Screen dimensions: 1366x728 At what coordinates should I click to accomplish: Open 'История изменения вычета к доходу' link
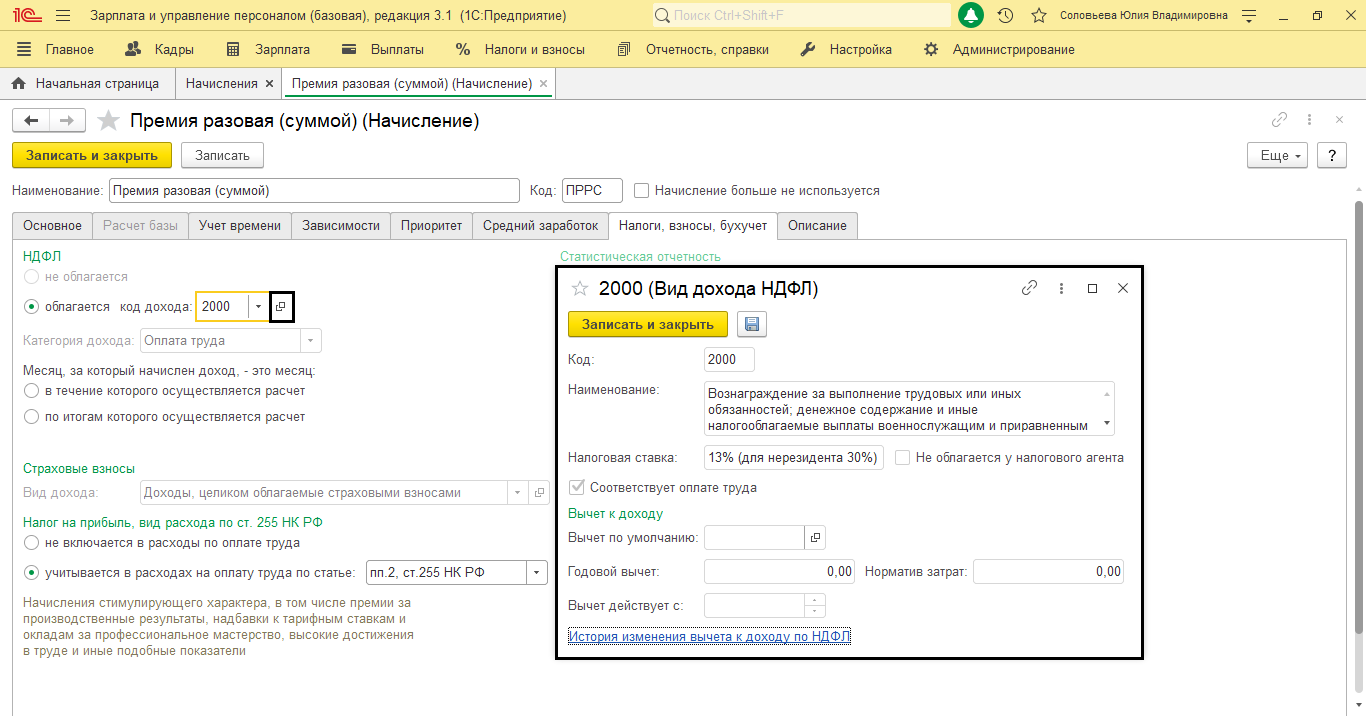709,636
